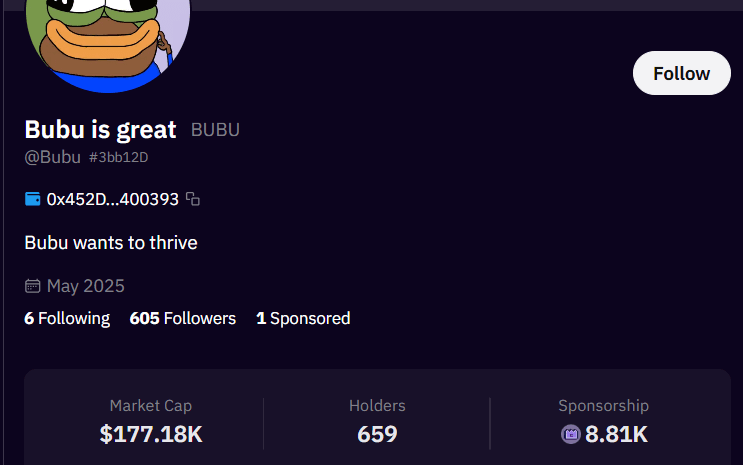743x465 pixels.
Task: Click the Follow button
Action: coord(682,73)
